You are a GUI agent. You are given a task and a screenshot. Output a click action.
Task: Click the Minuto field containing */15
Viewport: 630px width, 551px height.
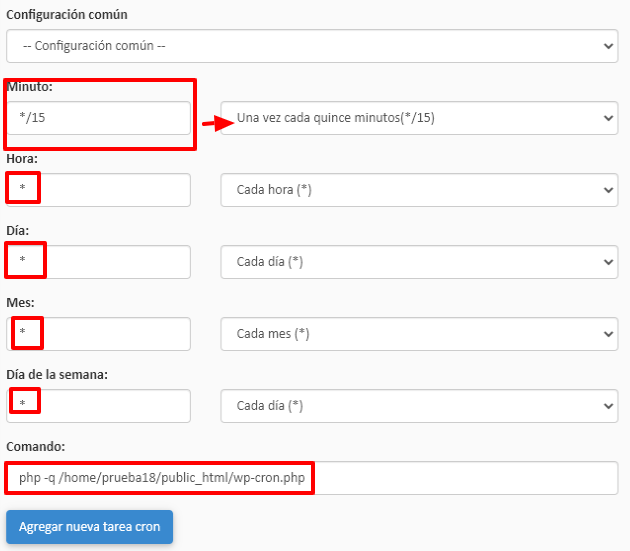pyautogui.click(x=98, y=118)
